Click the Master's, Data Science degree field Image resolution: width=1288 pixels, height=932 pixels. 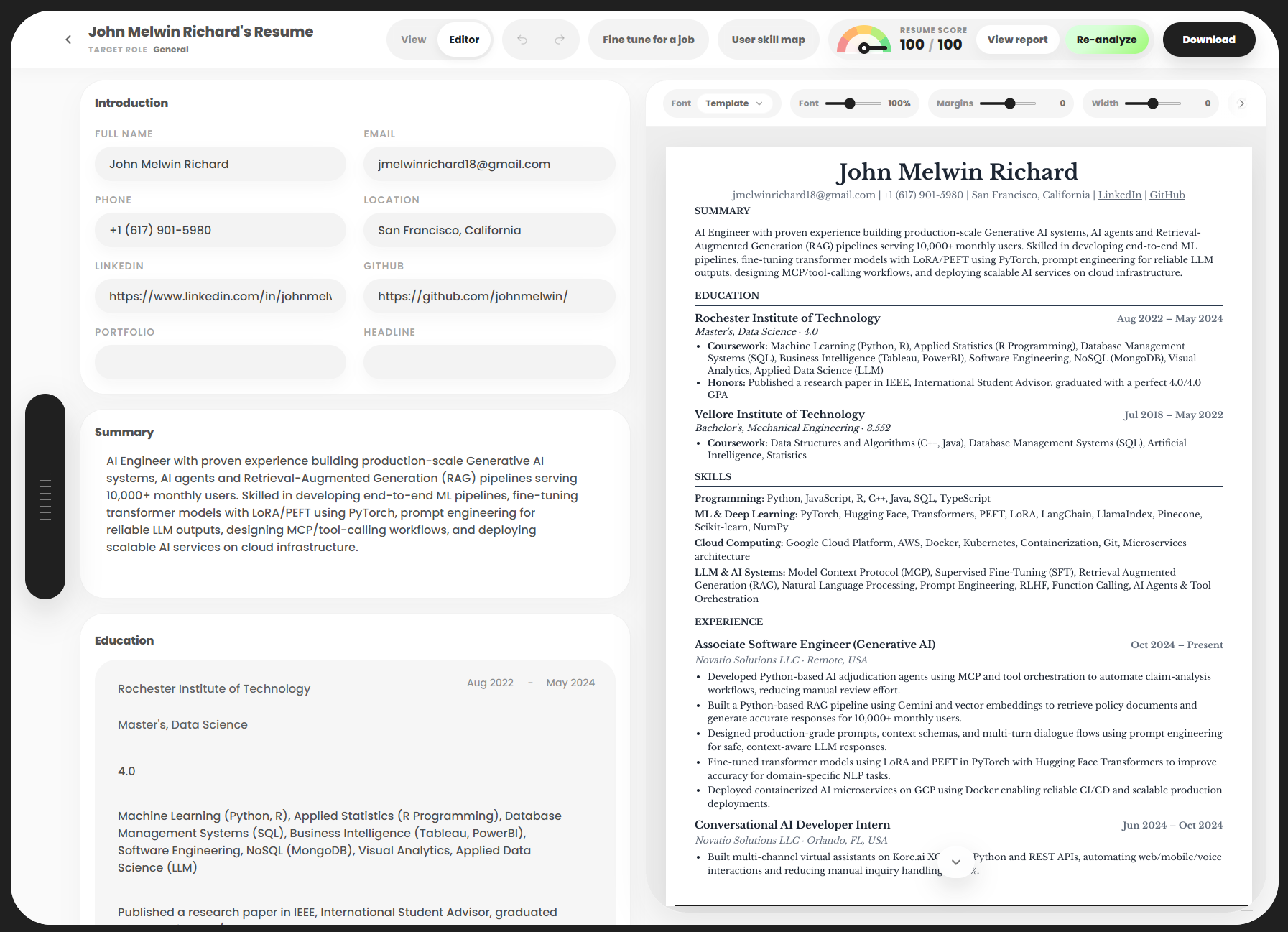pyautogui.click(x=182, y=724)
